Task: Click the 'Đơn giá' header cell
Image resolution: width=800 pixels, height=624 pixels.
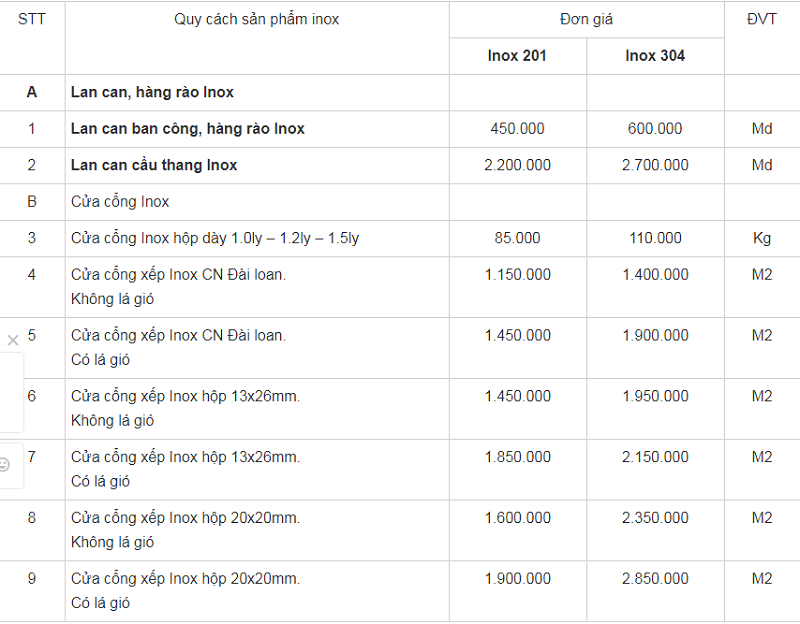Action: (587, 19)
